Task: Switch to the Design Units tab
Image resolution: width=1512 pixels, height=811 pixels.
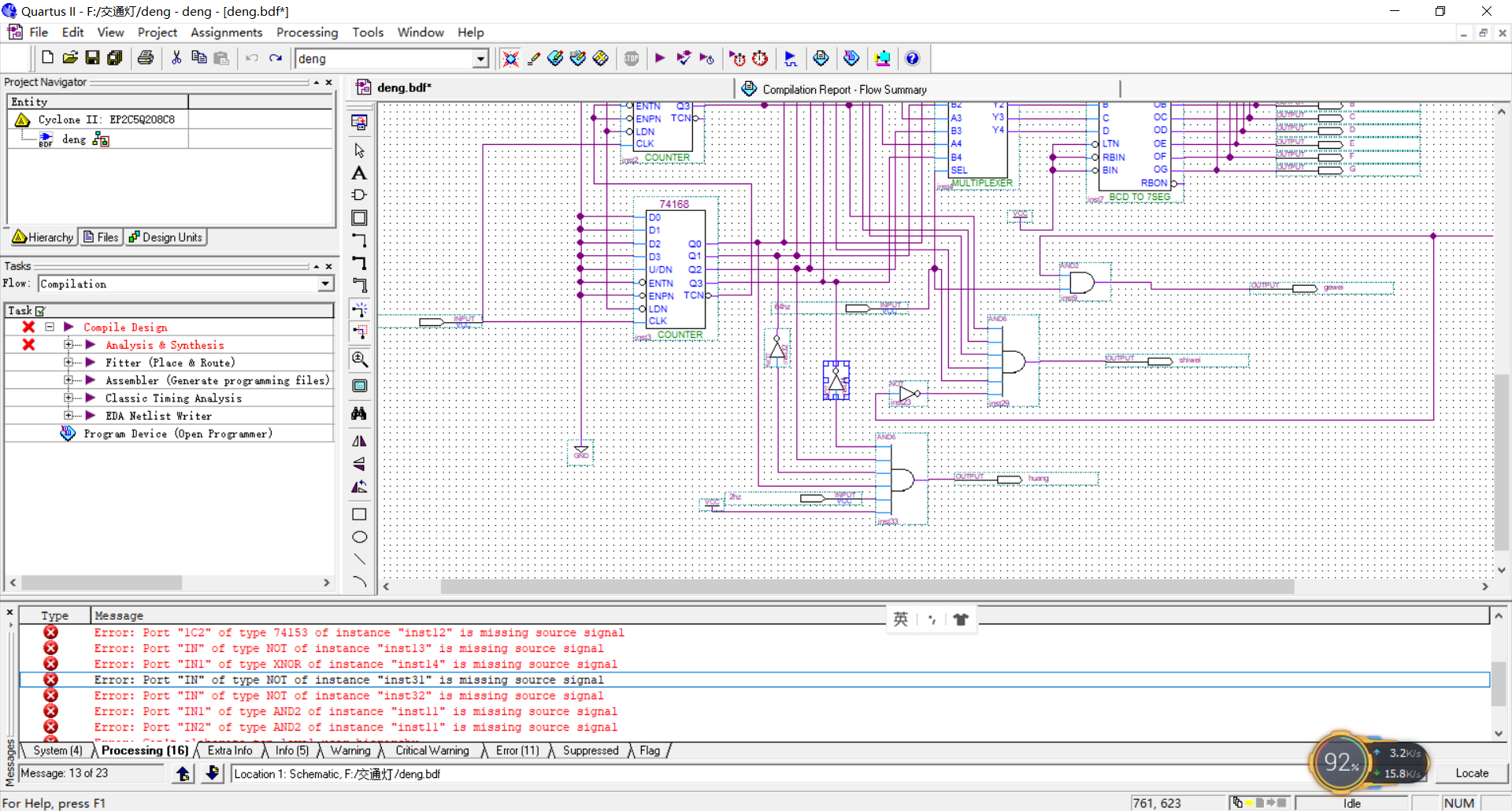Action: click(166, 237)
